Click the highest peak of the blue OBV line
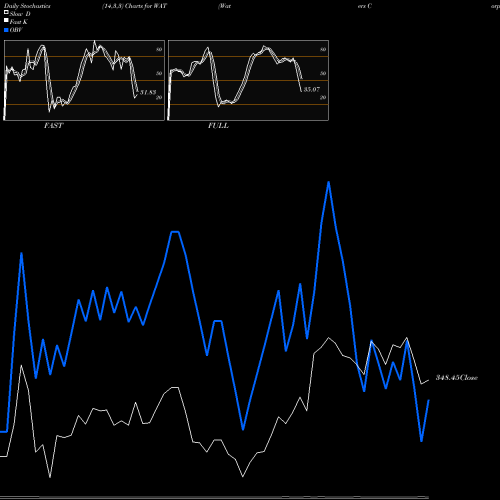Viewport: 500px width, 500px height. pyautogui.click(x=329, y=183)
